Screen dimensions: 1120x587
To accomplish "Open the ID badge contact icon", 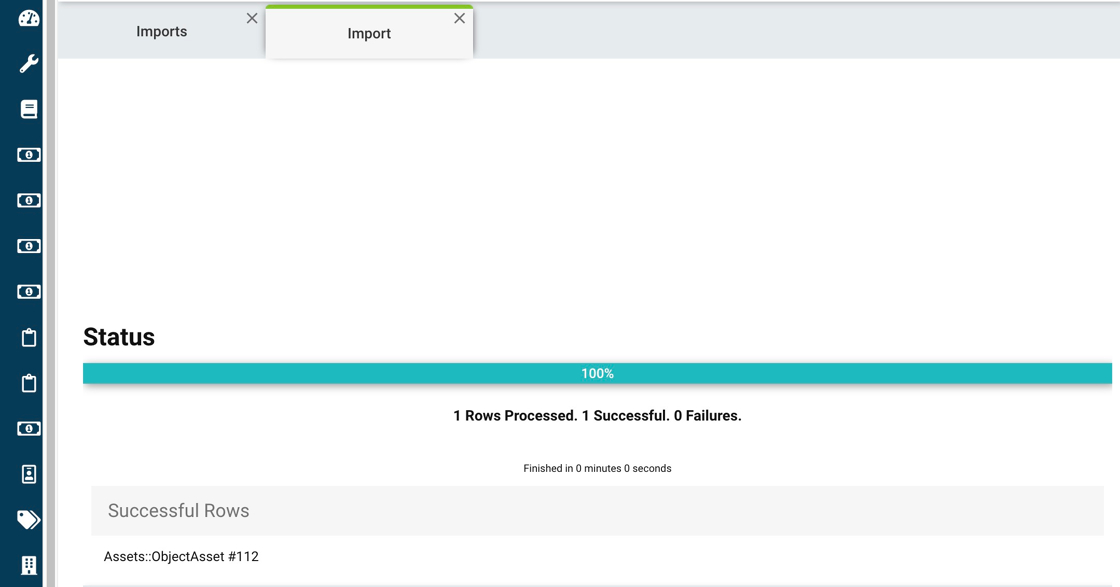I will click(x=28, y=474).
